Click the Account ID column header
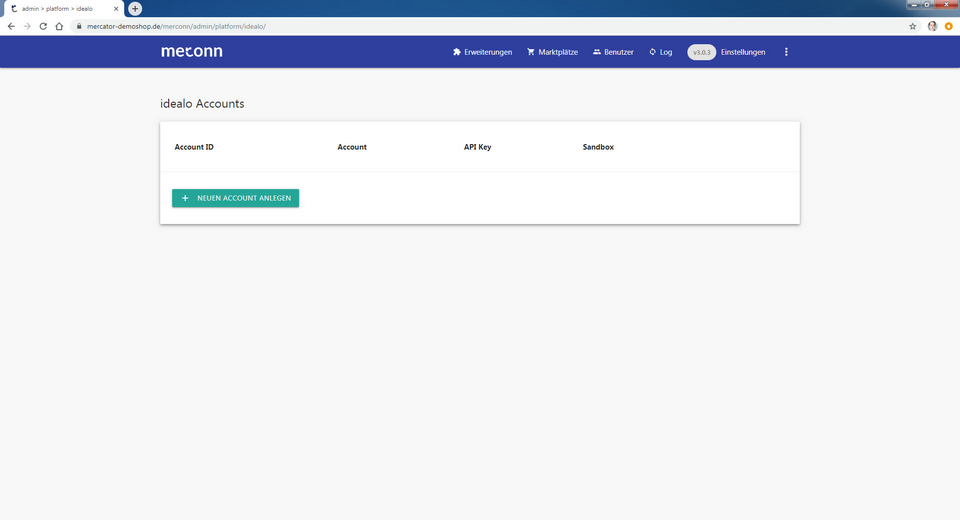The image size is (960, 520). coord(194,147)
